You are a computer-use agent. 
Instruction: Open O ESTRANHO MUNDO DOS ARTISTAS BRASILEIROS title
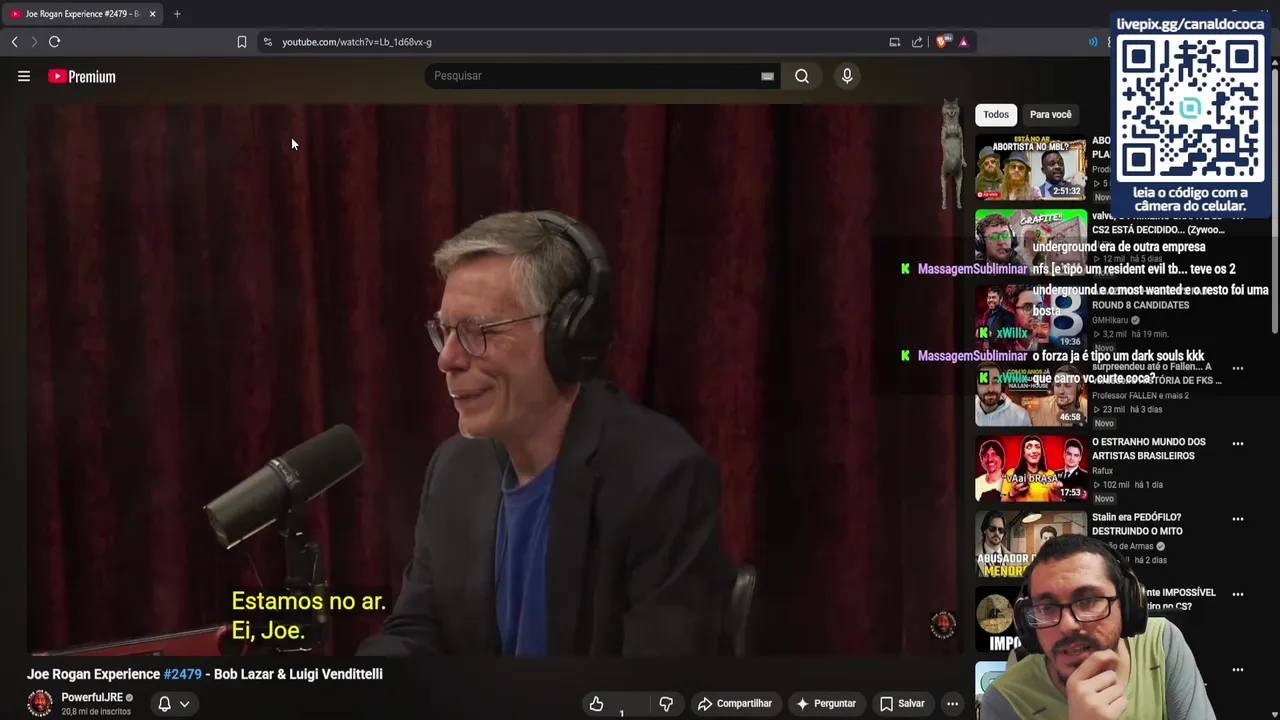click(1148, 449)
